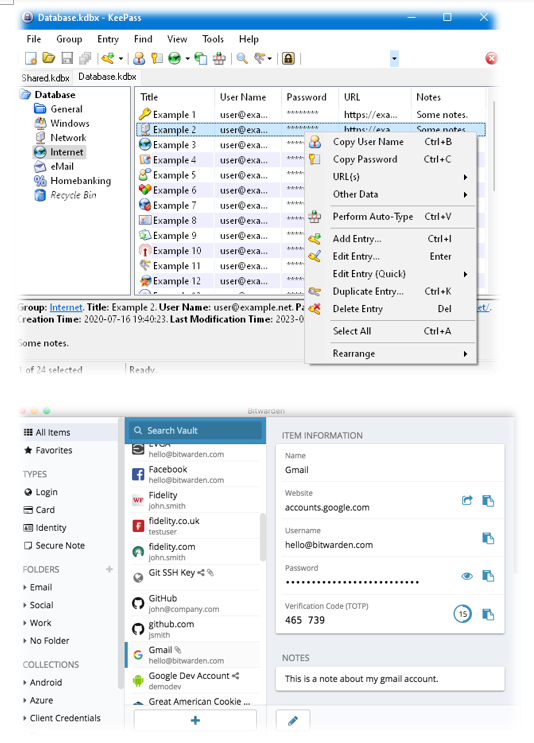
Task: Click the Copy Password toolbar icon
Action: pos(157,58)
